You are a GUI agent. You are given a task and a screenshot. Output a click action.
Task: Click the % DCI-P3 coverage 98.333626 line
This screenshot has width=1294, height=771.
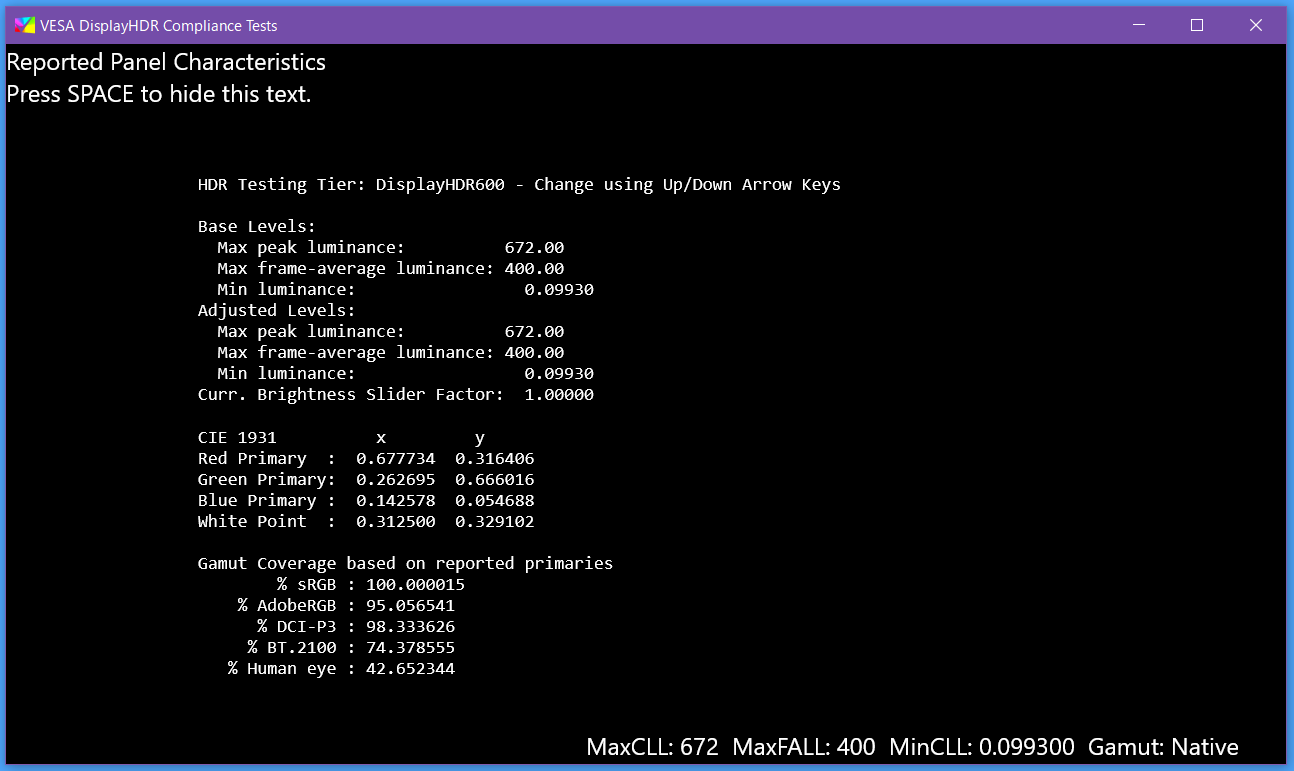pos(356,627)
